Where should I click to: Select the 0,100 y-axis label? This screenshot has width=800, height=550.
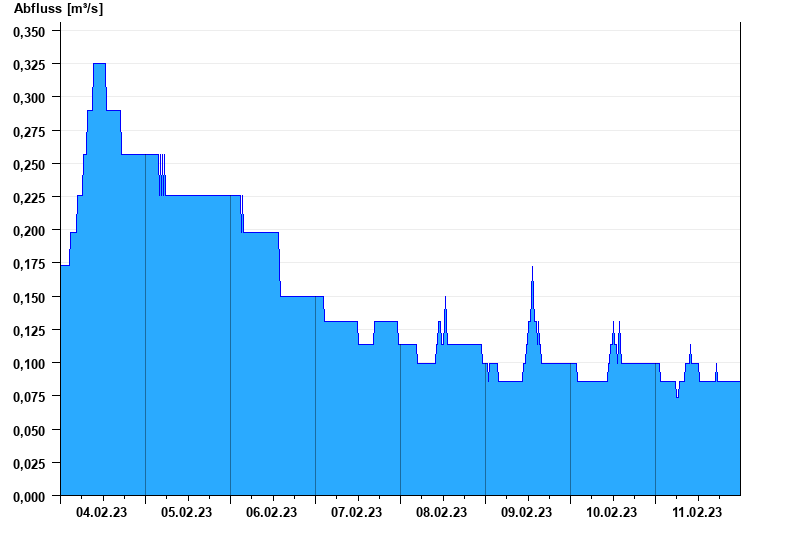29,364
